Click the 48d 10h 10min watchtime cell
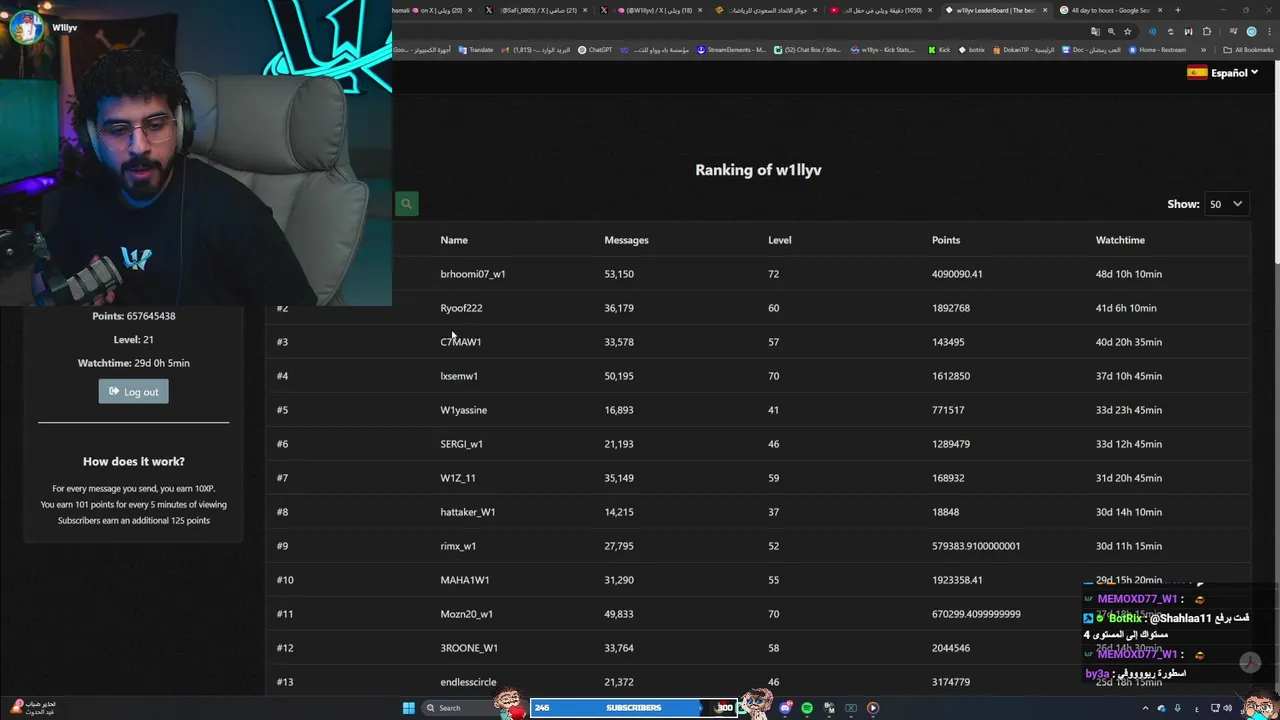Screen dimensions: 1280x720 (1128, 274)
